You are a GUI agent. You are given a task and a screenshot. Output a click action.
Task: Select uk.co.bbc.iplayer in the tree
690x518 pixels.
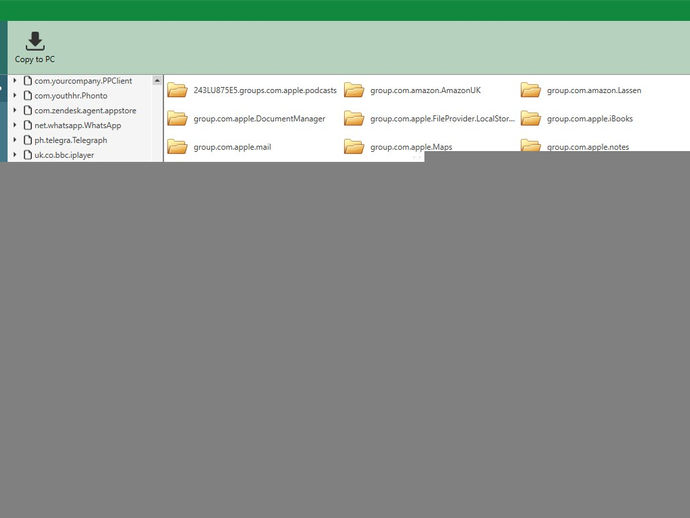(64, 155)
